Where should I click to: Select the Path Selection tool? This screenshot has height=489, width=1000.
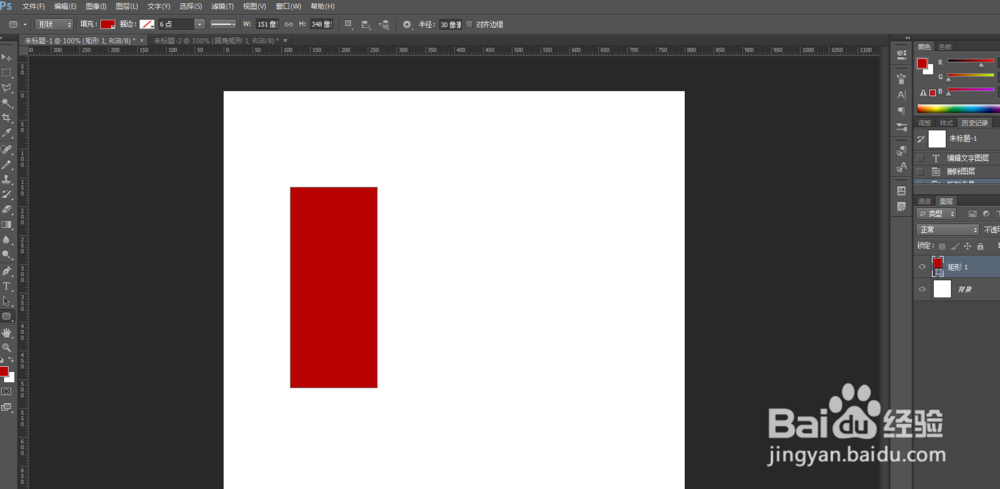6,300
